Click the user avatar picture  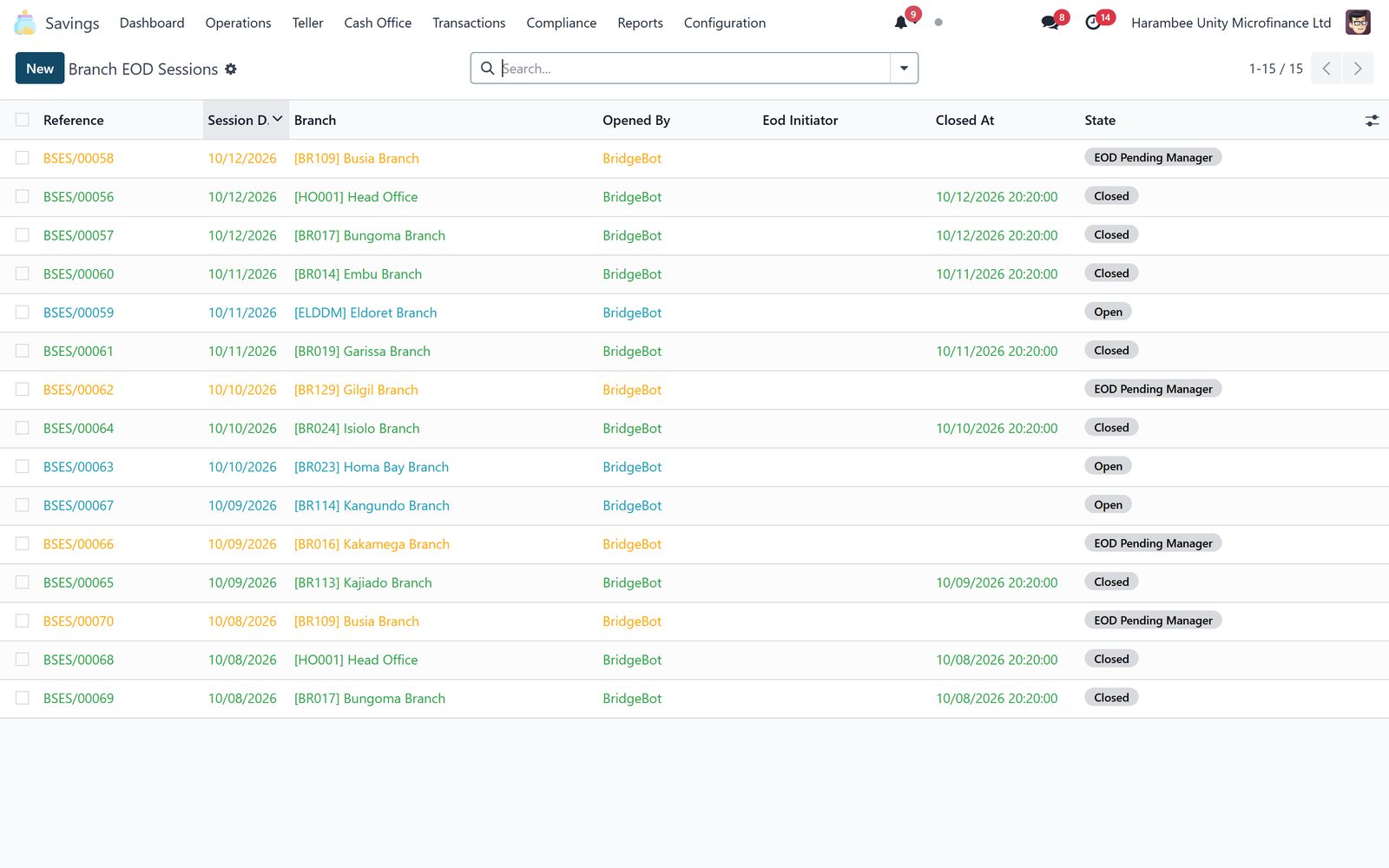coord(1358,23)
